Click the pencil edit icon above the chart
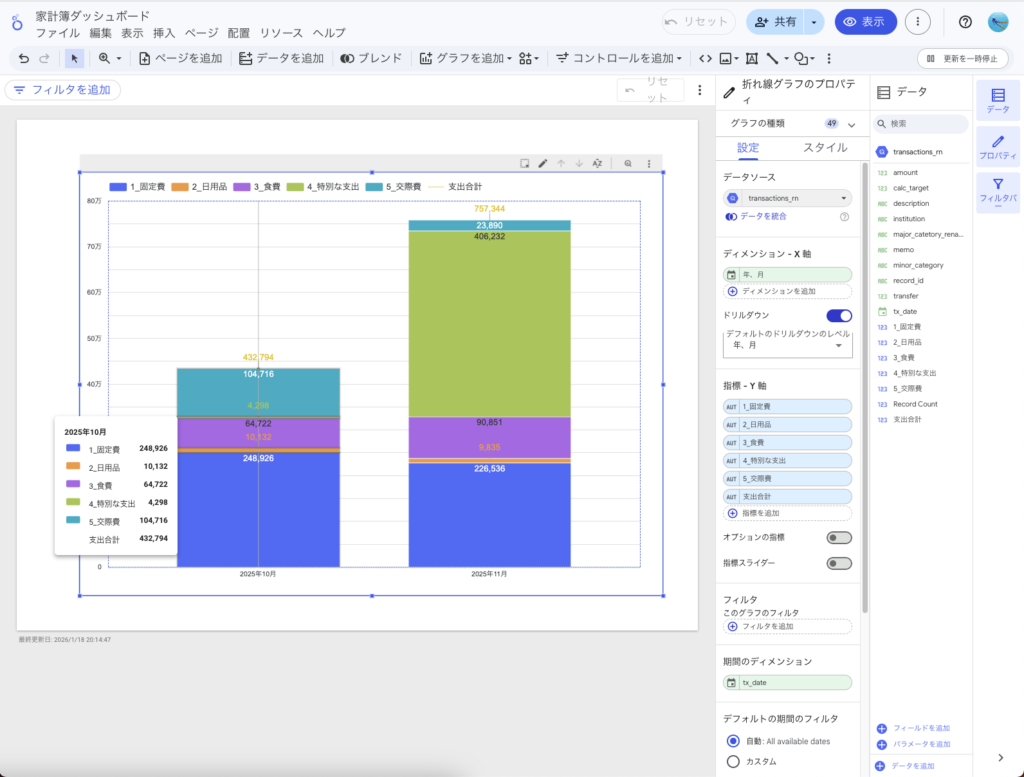Viewport: 1024px width, 777px height. point(542,163)
